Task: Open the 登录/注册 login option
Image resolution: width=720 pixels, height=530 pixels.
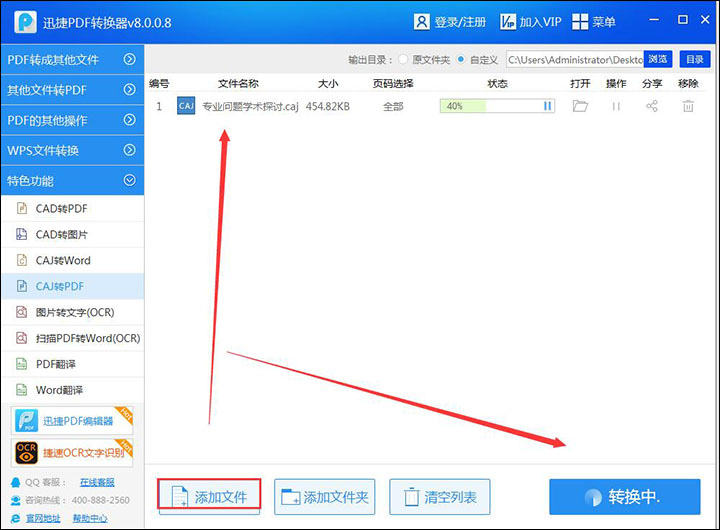Action: tap(450, 22)
